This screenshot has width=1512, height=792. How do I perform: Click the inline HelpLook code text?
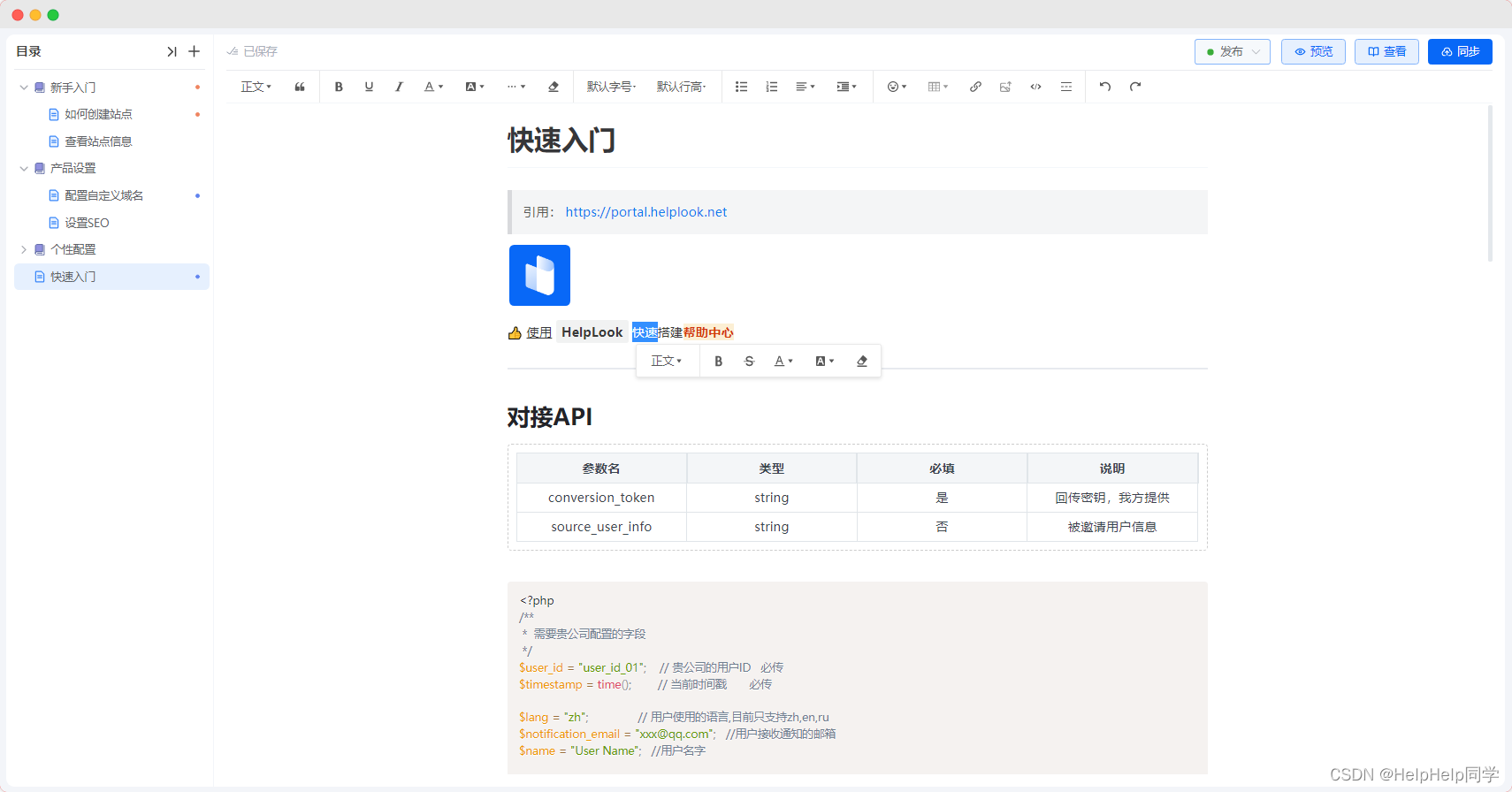click(592, 332)
